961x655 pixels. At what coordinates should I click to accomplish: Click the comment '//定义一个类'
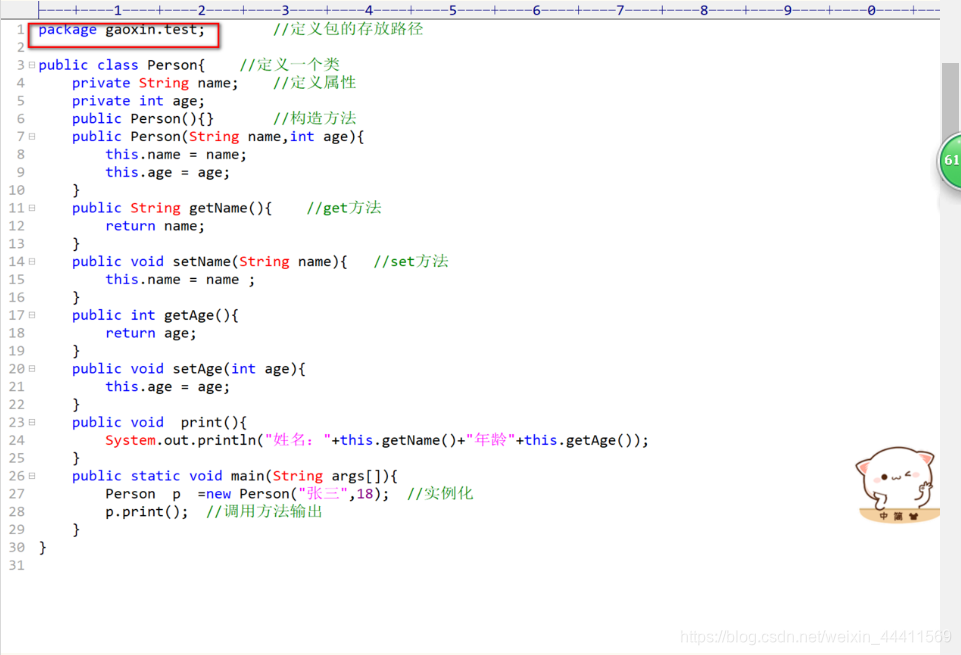(289, 65)
